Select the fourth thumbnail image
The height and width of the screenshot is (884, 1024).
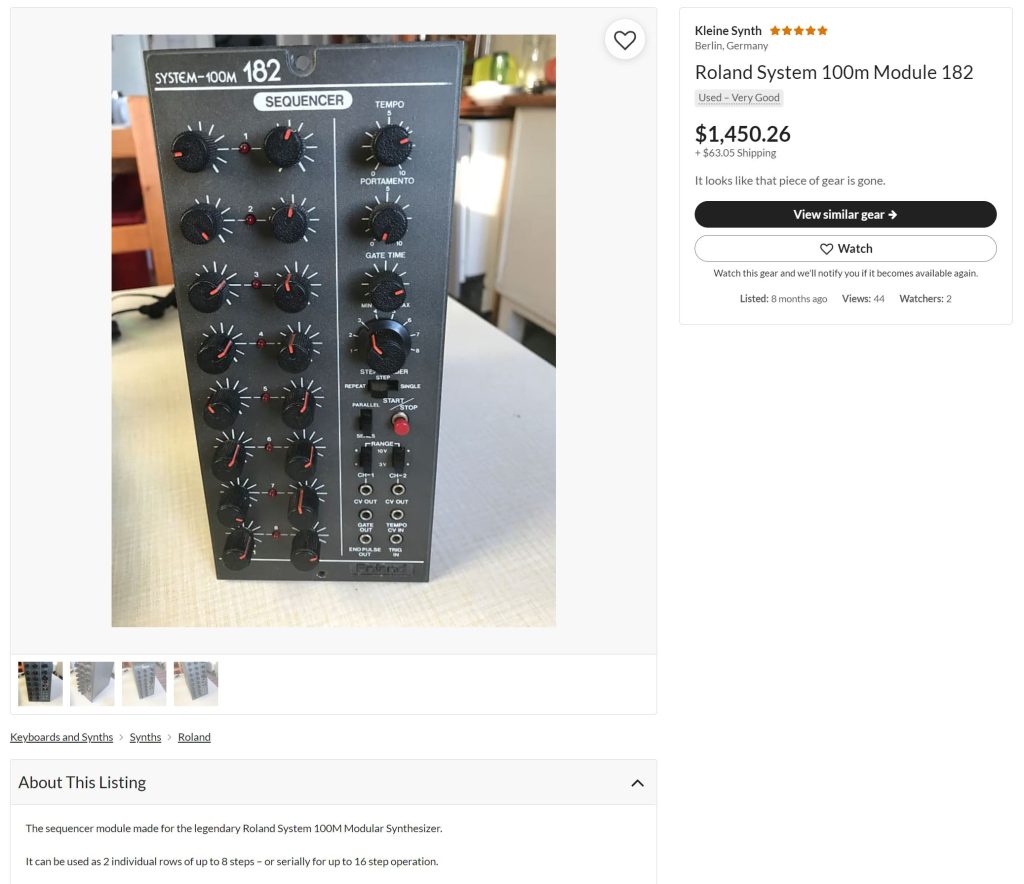coord(196,684)
